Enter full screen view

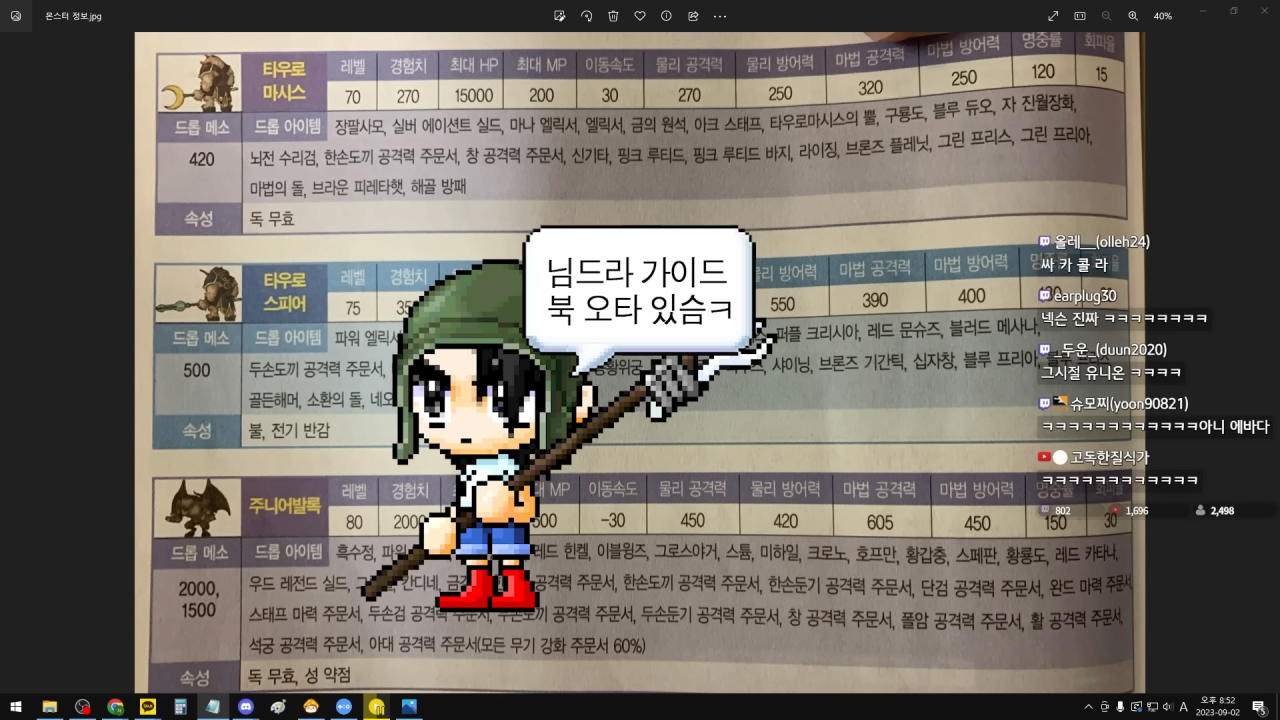point(1053,16)
